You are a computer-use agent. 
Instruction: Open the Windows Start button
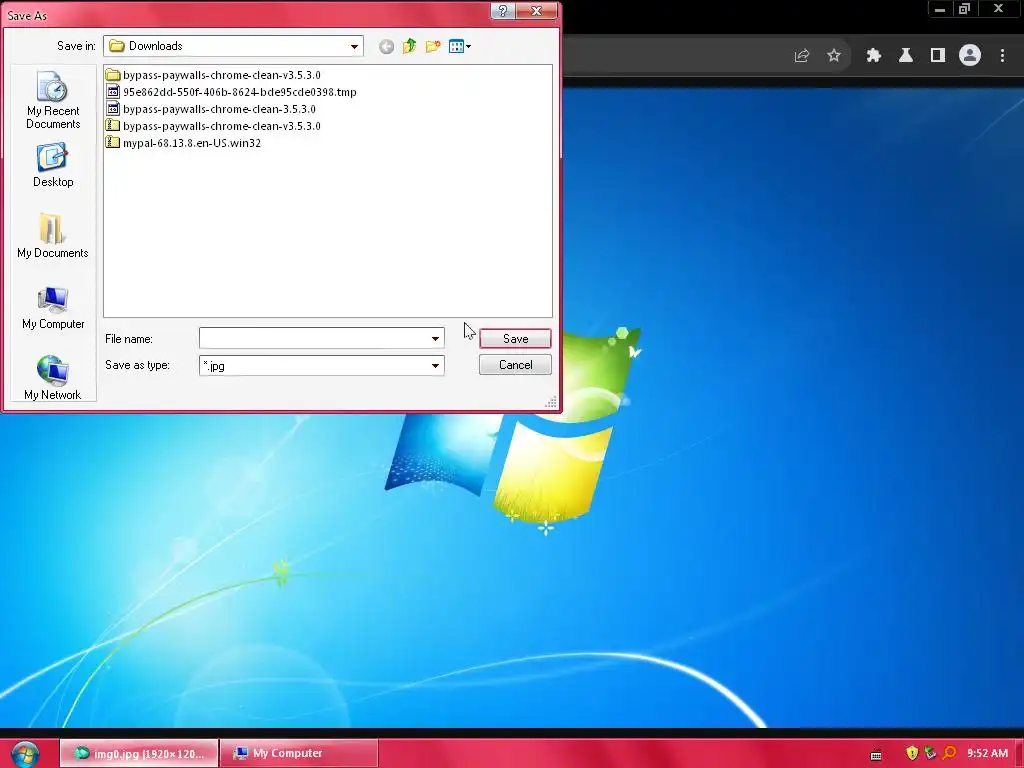[x=25, y=754]
